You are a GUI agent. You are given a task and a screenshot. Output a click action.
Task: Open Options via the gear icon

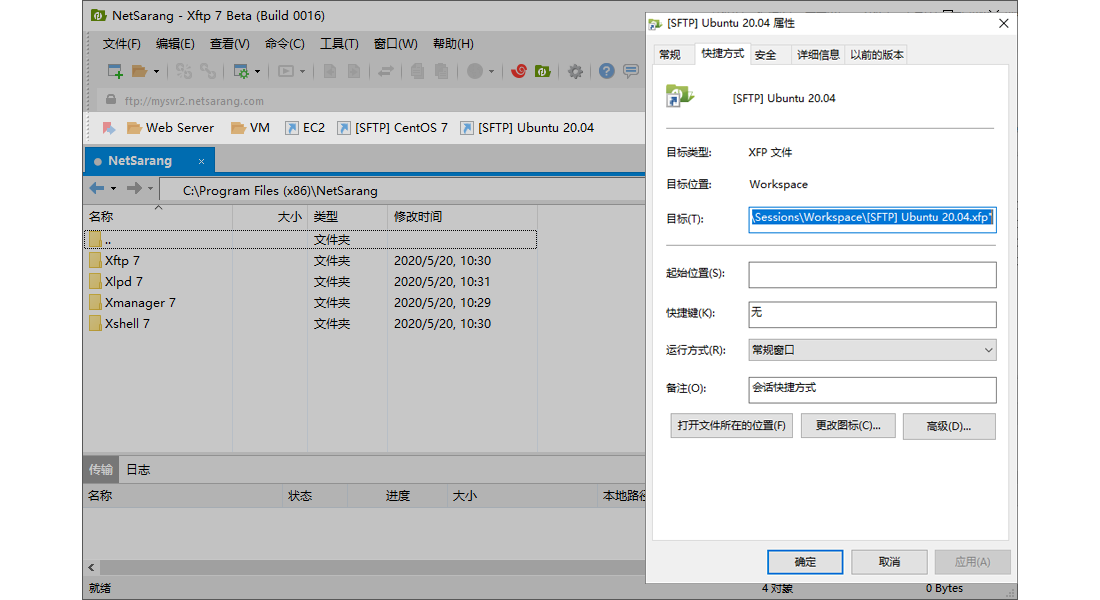575,71
